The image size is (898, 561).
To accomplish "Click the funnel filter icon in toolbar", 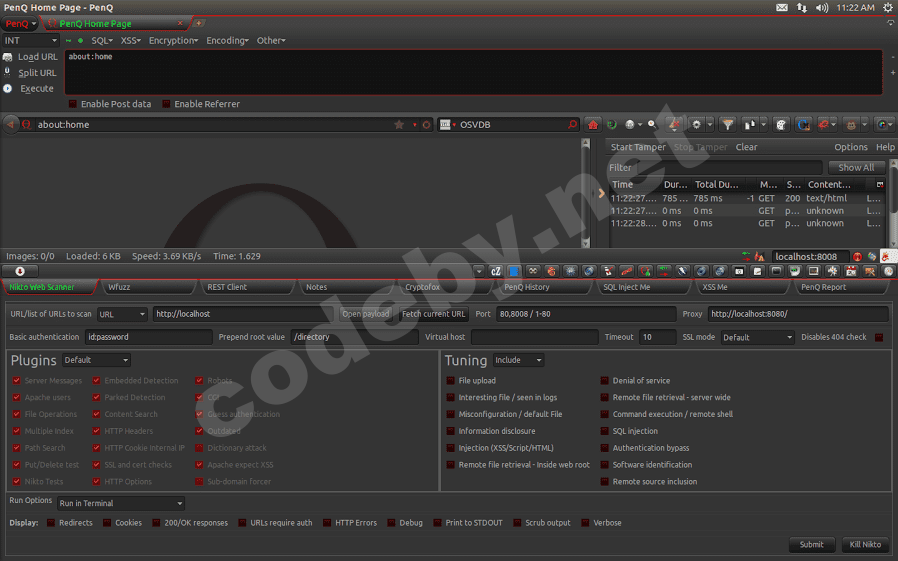I will [x=728, y=125].
